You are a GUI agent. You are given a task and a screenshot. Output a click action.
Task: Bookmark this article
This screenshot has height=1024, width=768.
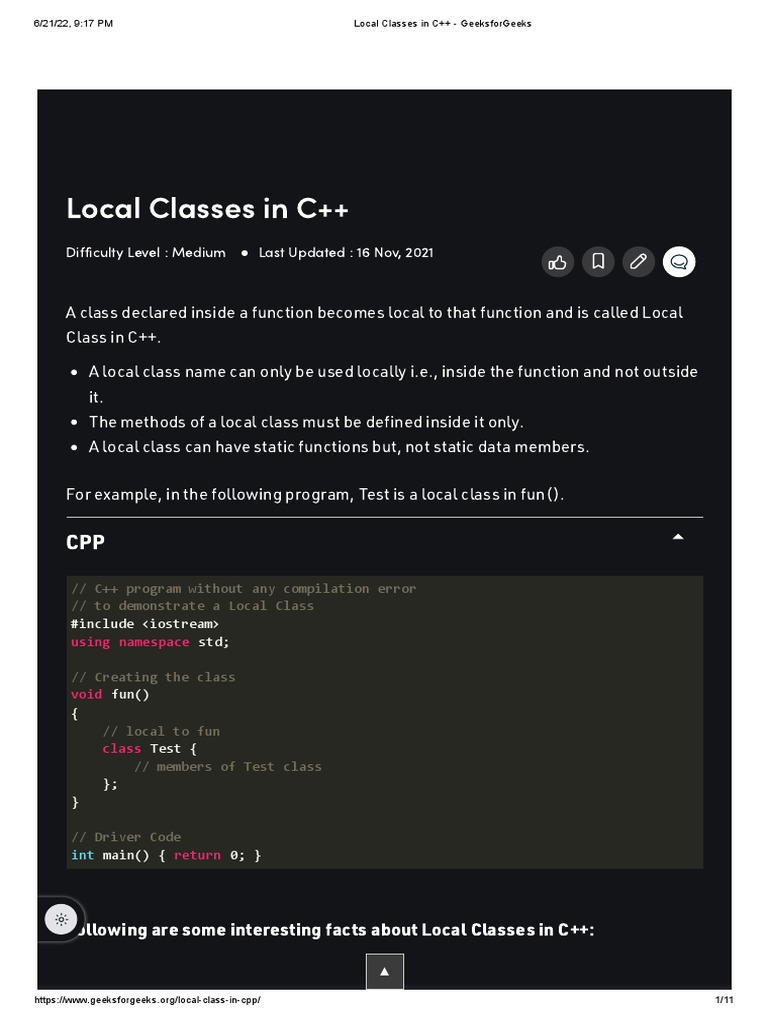598,262
